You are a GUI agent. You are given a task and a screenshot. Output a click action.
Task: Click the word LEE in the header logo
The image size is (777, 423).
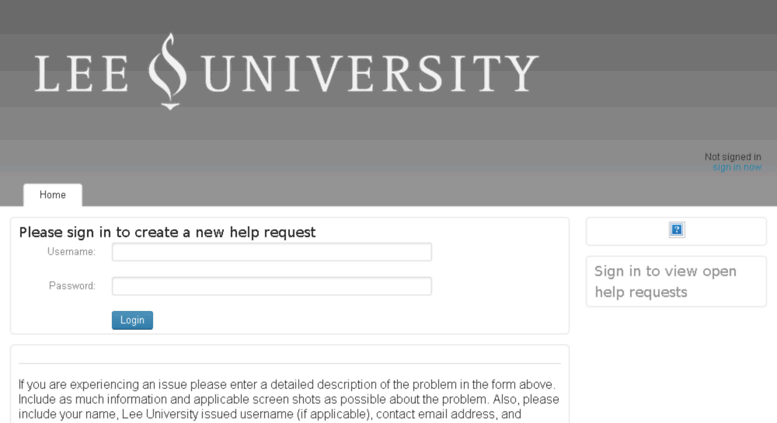[82, 73]
